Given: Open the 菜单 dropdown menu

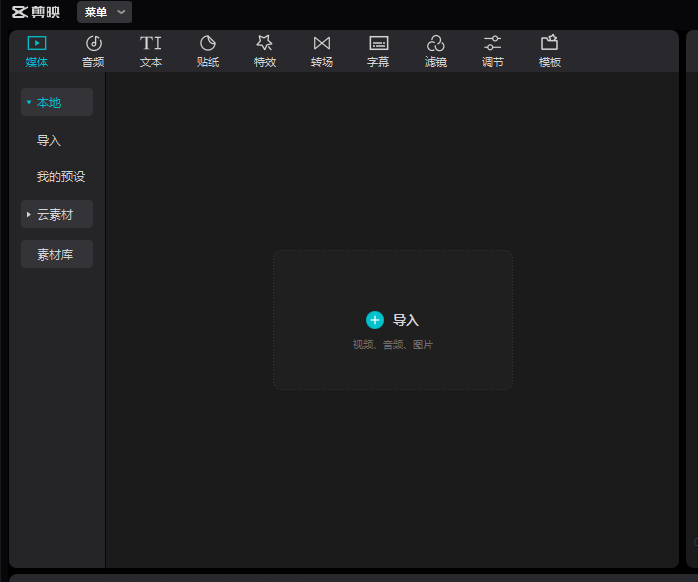Looking at the screenshot, I should click(x=104, y=12).
